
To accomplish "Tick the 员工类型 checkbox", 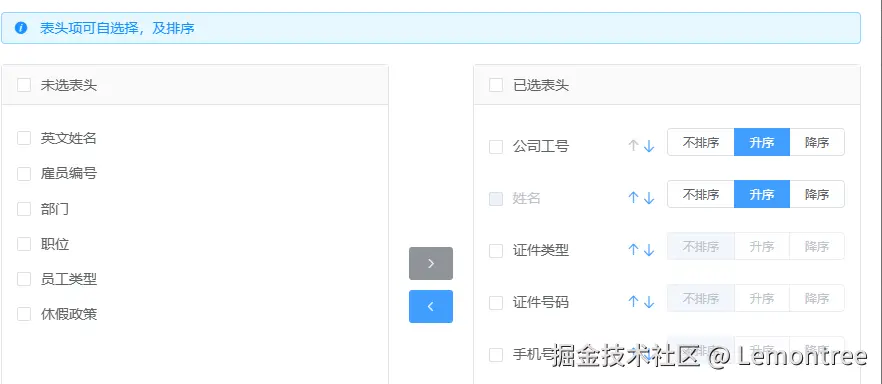I will click(24, 279).
